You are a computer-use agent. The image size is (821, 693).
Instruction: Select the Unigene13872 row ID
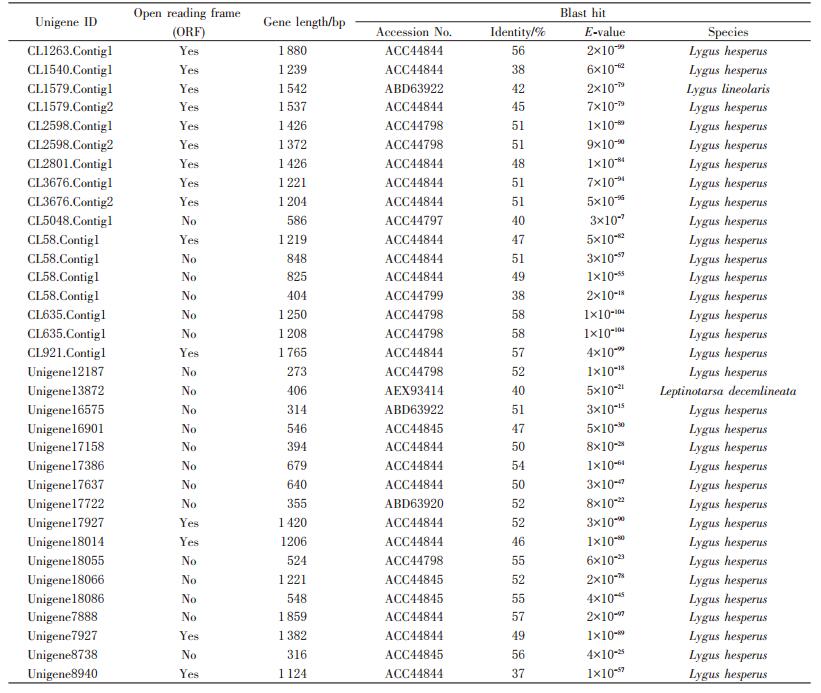(66, 391)
